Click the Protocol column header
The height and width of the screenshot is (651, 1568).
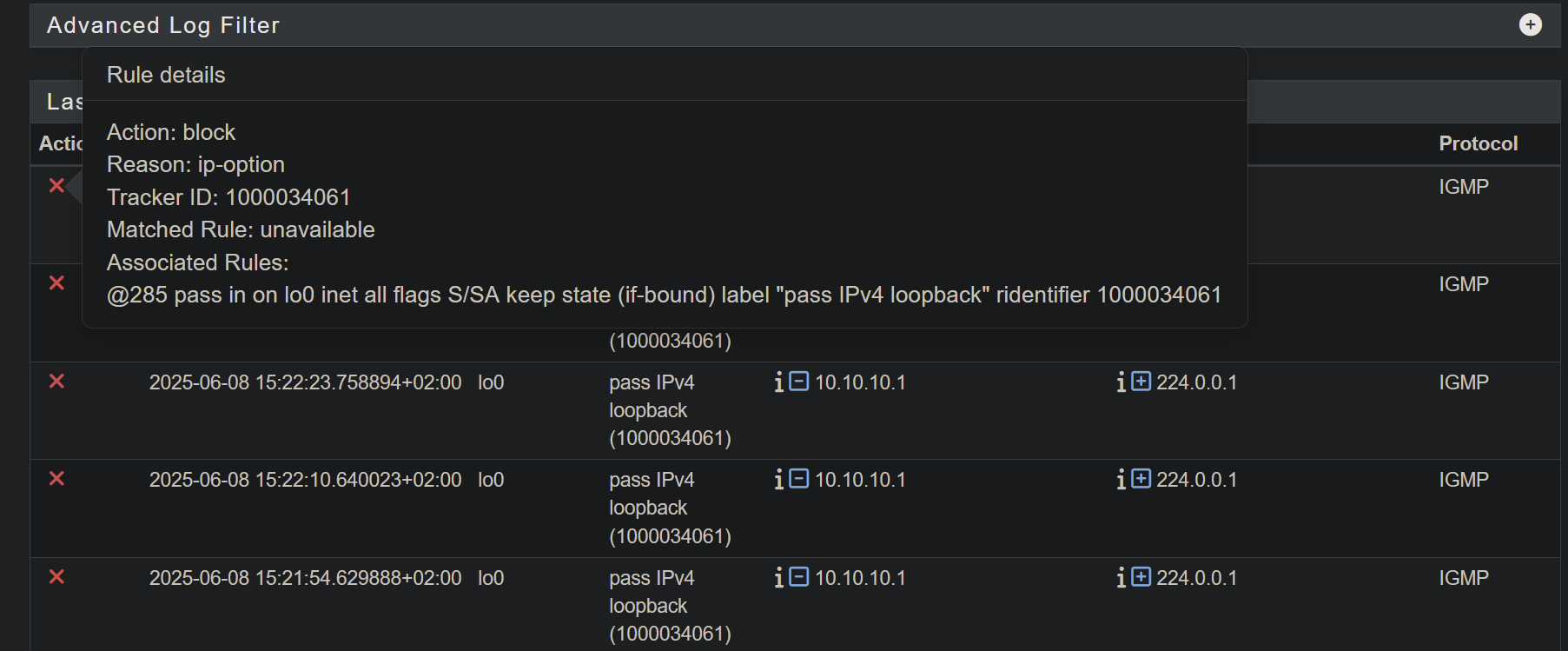1478,143
